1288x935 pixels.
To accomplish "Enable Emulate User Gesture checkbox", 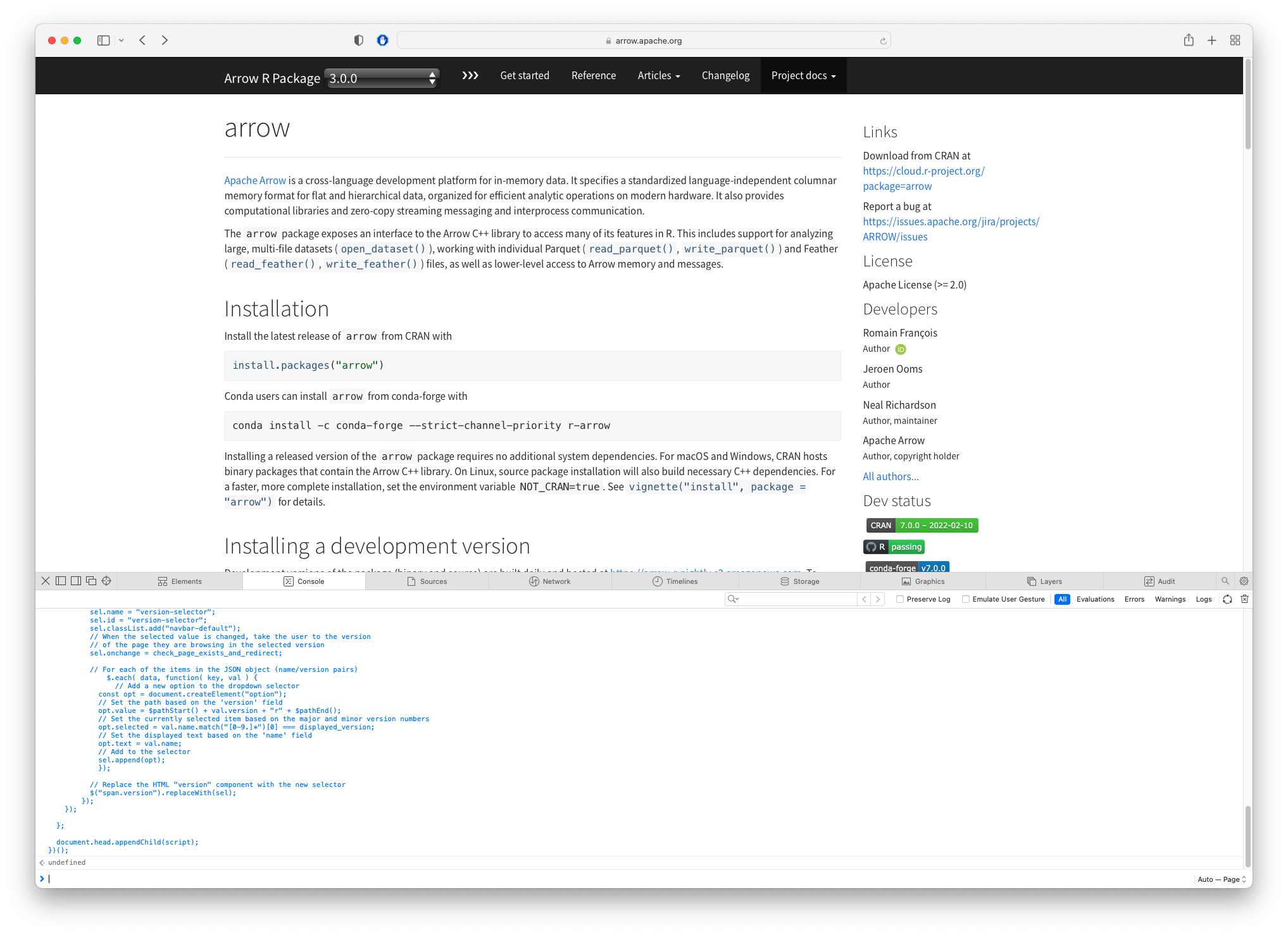I will pyautogui.click(x=966, y=599).
